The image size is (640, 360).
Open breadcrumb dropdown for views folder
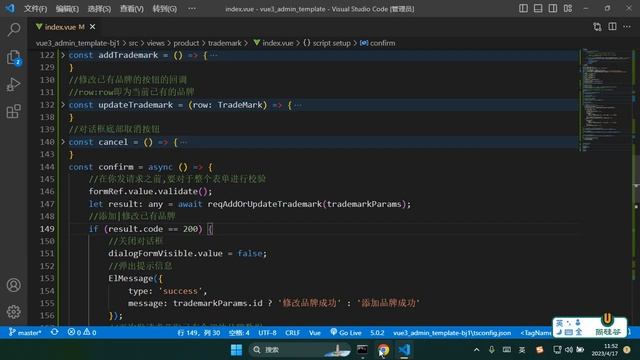[156, 43]
